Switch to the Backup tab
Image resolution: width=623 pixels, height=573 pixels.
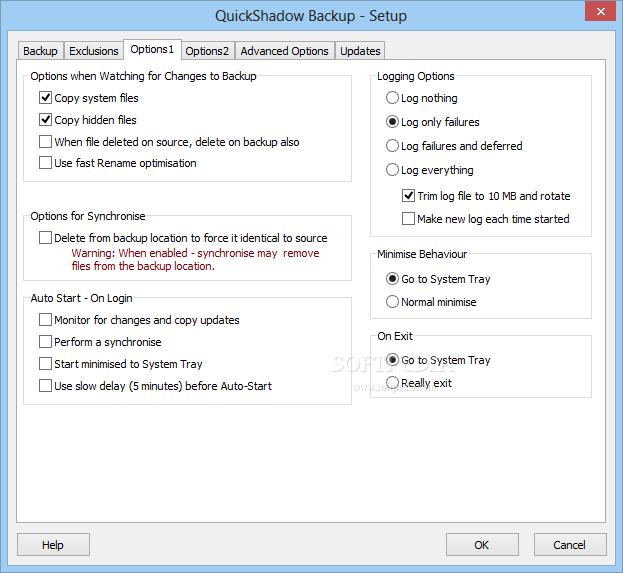[40, 51]
